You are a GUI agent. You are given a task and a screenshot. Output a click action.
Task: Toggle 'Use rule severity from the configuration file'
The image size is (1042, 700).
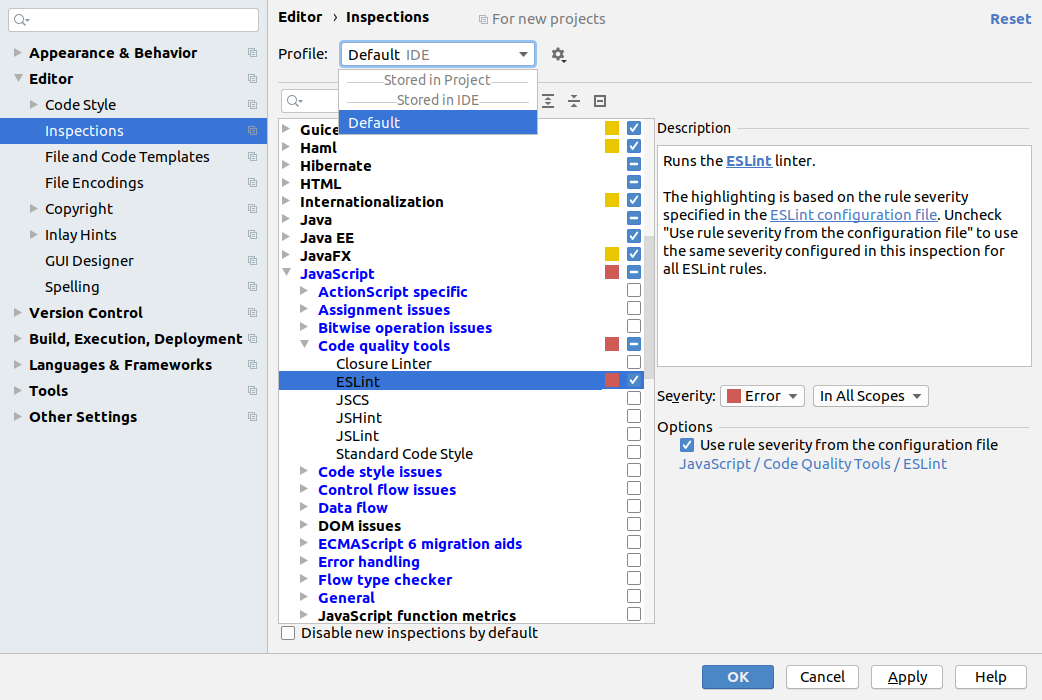tap(687, 445)
